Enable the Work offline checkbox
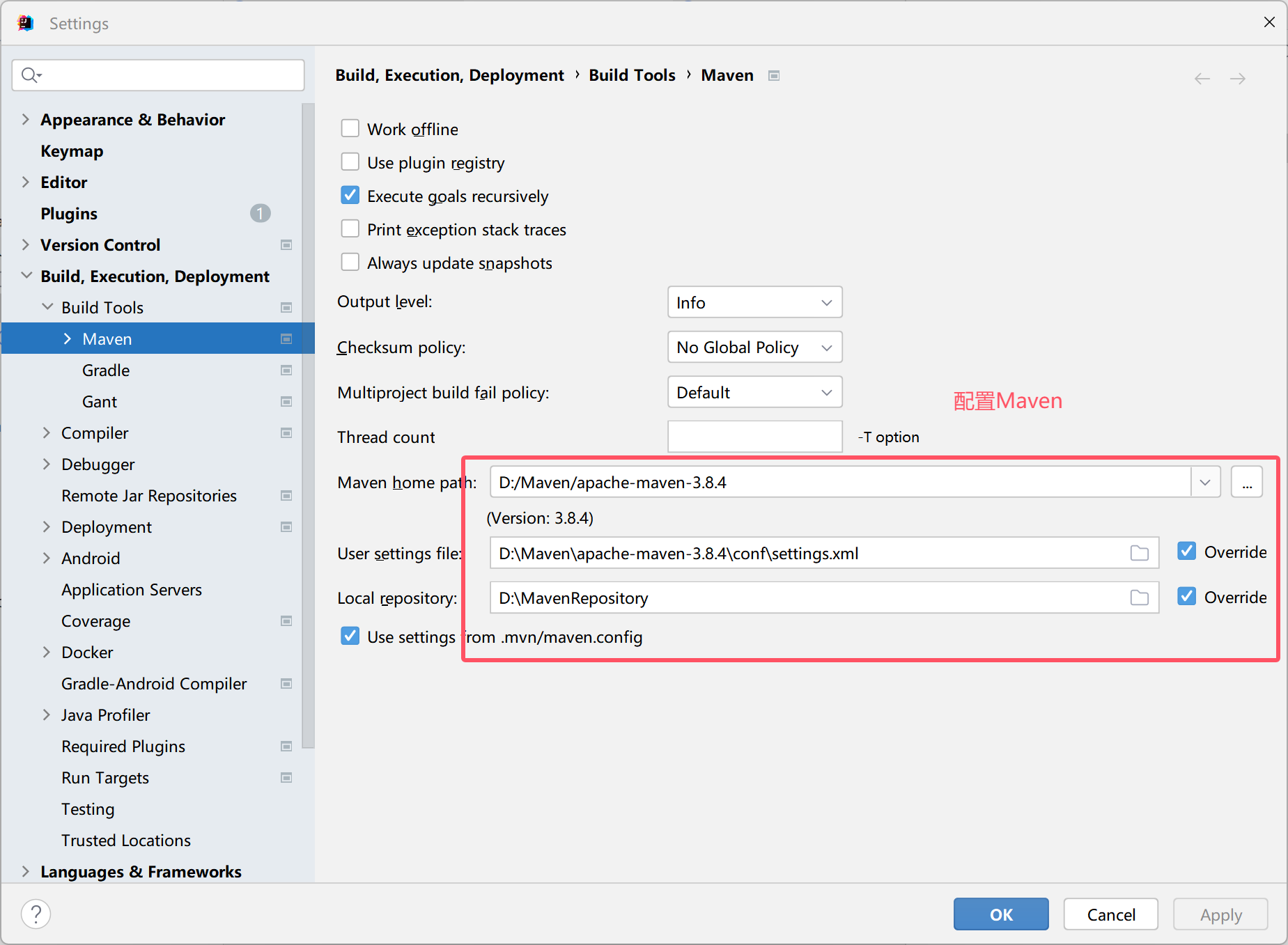The height and width of the screenshot is (945, 1288). tap(350, 128)
